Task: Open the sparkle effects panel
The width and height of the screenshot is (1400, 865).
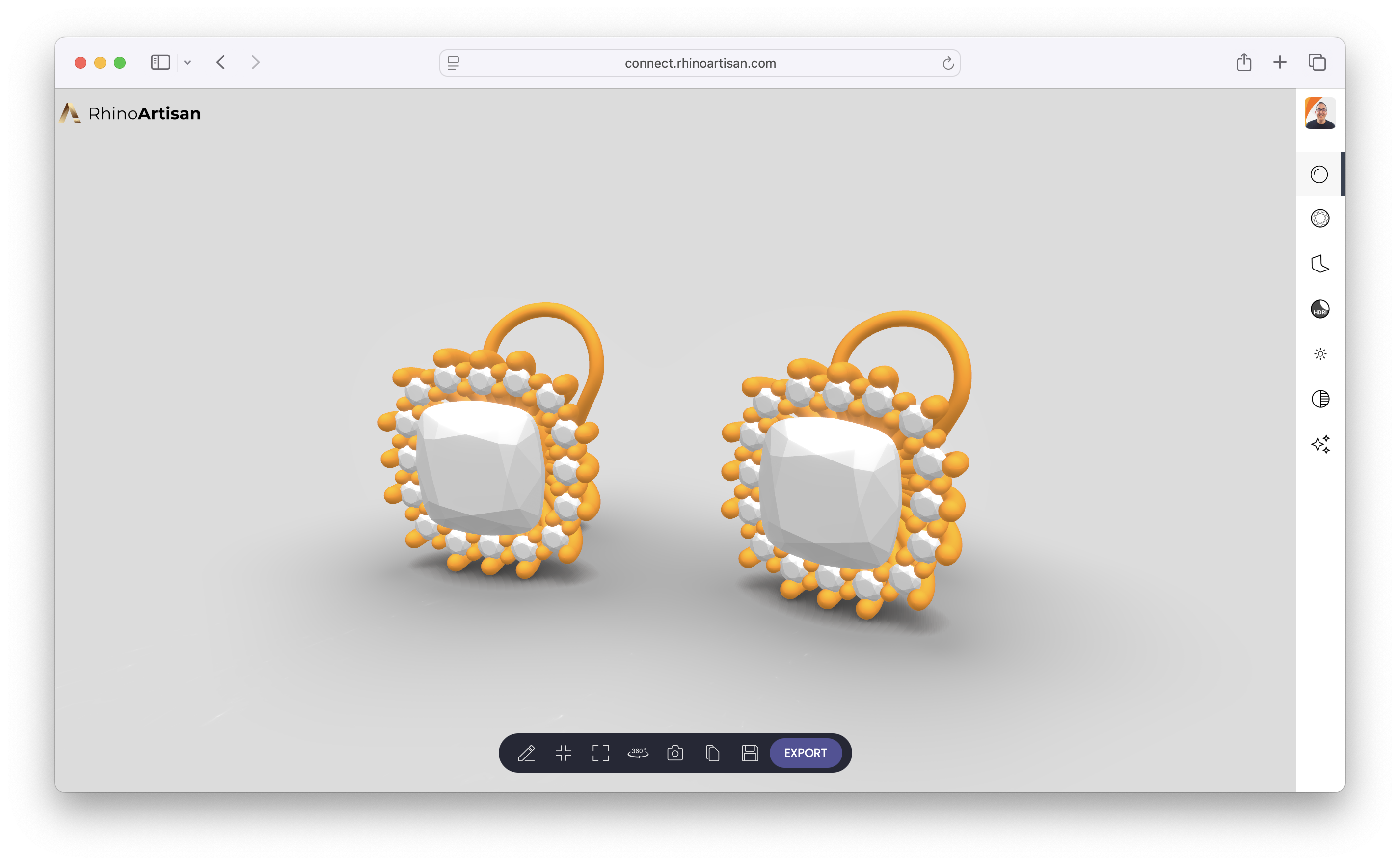Action: coord(1320,444)
